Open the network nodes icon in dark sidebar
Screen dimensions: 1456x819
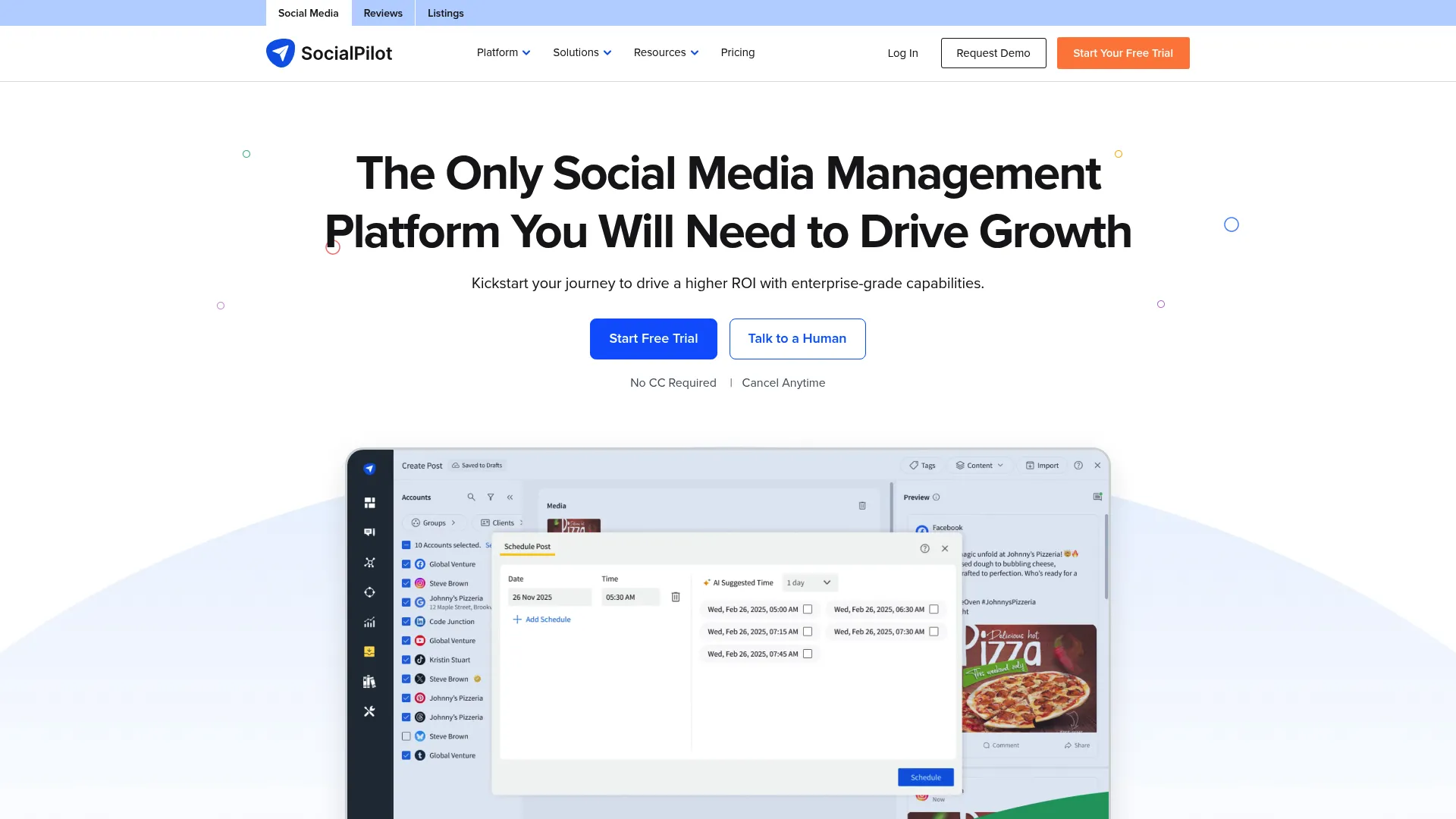pos(369,563)
